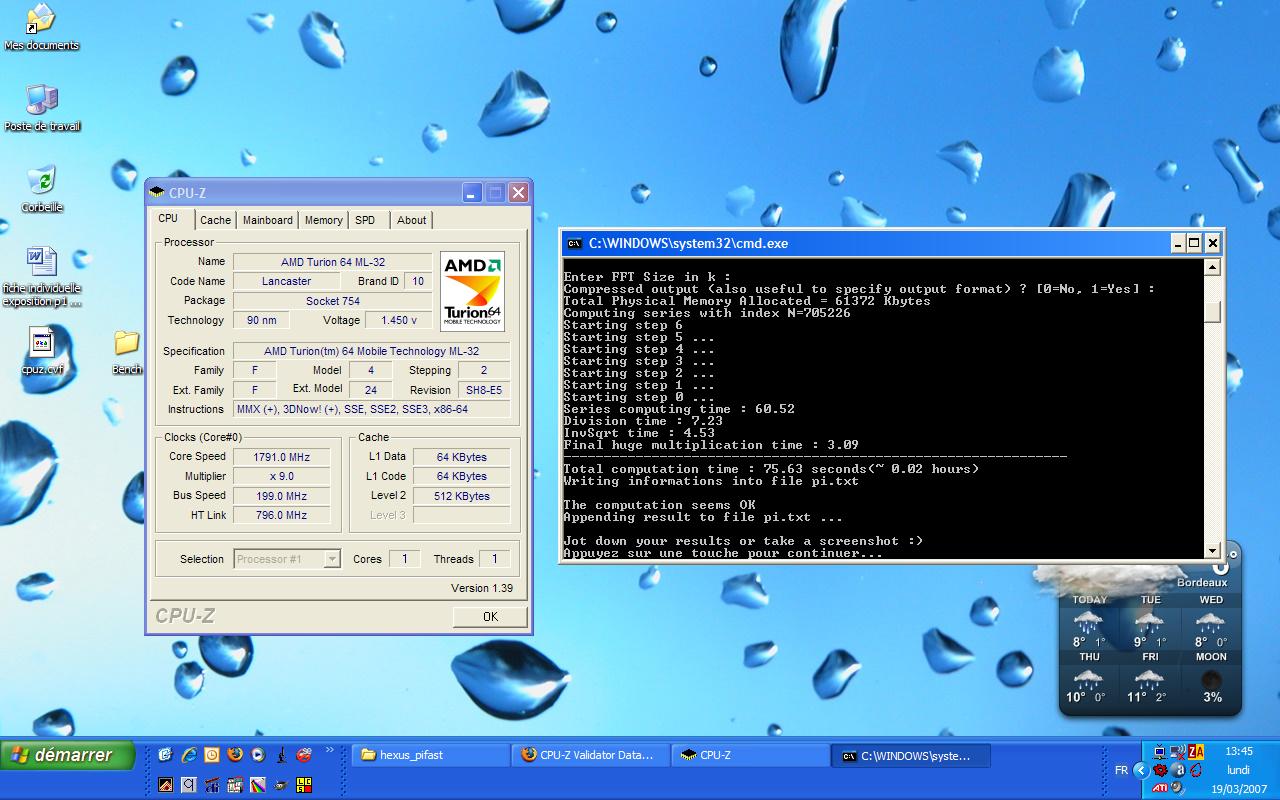Viewport: 1280px width, 800px height.
Task: Click the cmd scrollbar down arrow
Action: 1212,550
